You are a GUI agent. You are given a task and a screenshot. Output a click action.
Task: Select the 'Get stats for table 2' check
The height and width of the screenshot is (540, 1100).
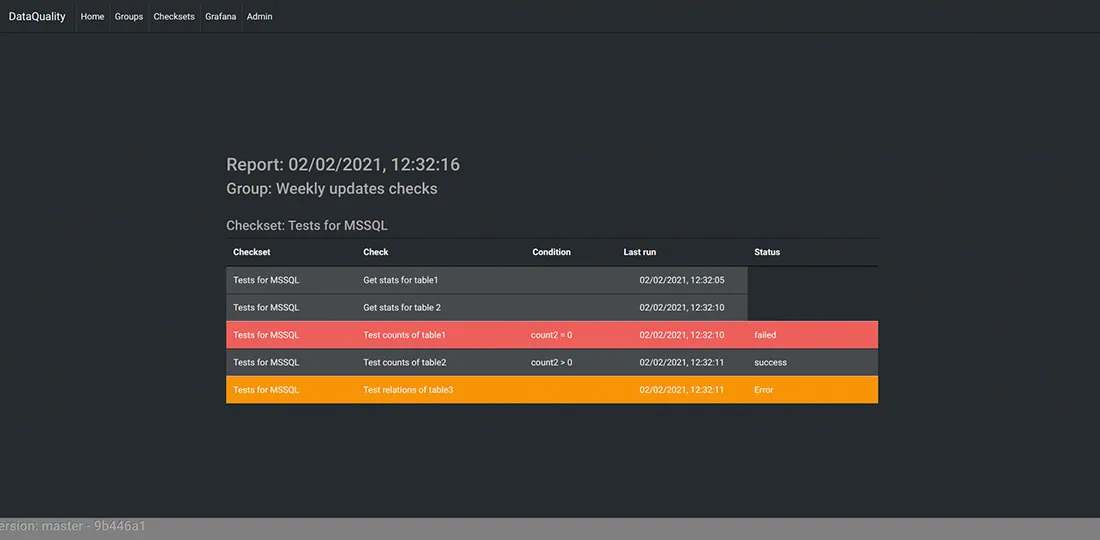402,307
